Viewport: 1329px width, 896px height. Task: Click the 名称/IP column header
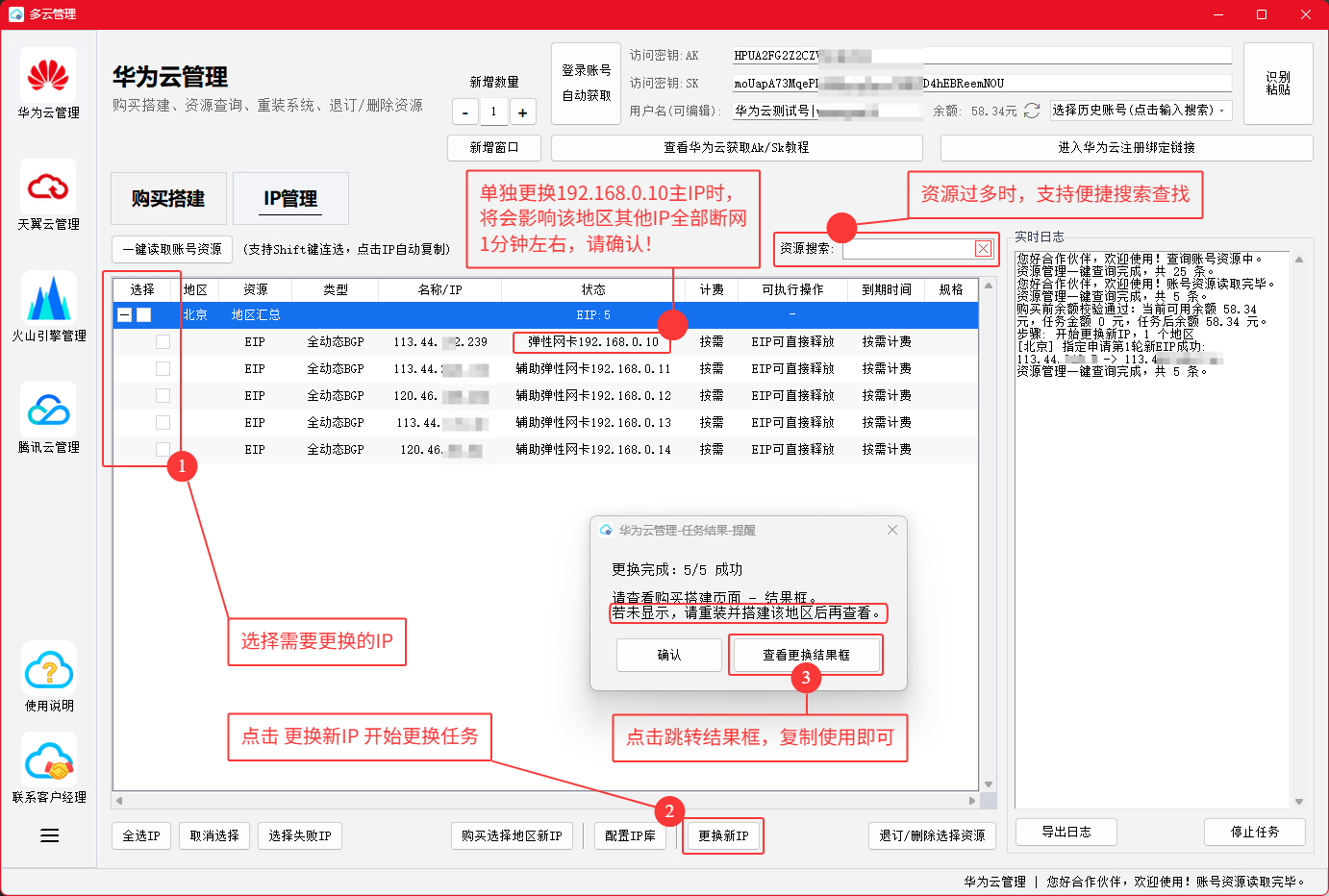440,289
